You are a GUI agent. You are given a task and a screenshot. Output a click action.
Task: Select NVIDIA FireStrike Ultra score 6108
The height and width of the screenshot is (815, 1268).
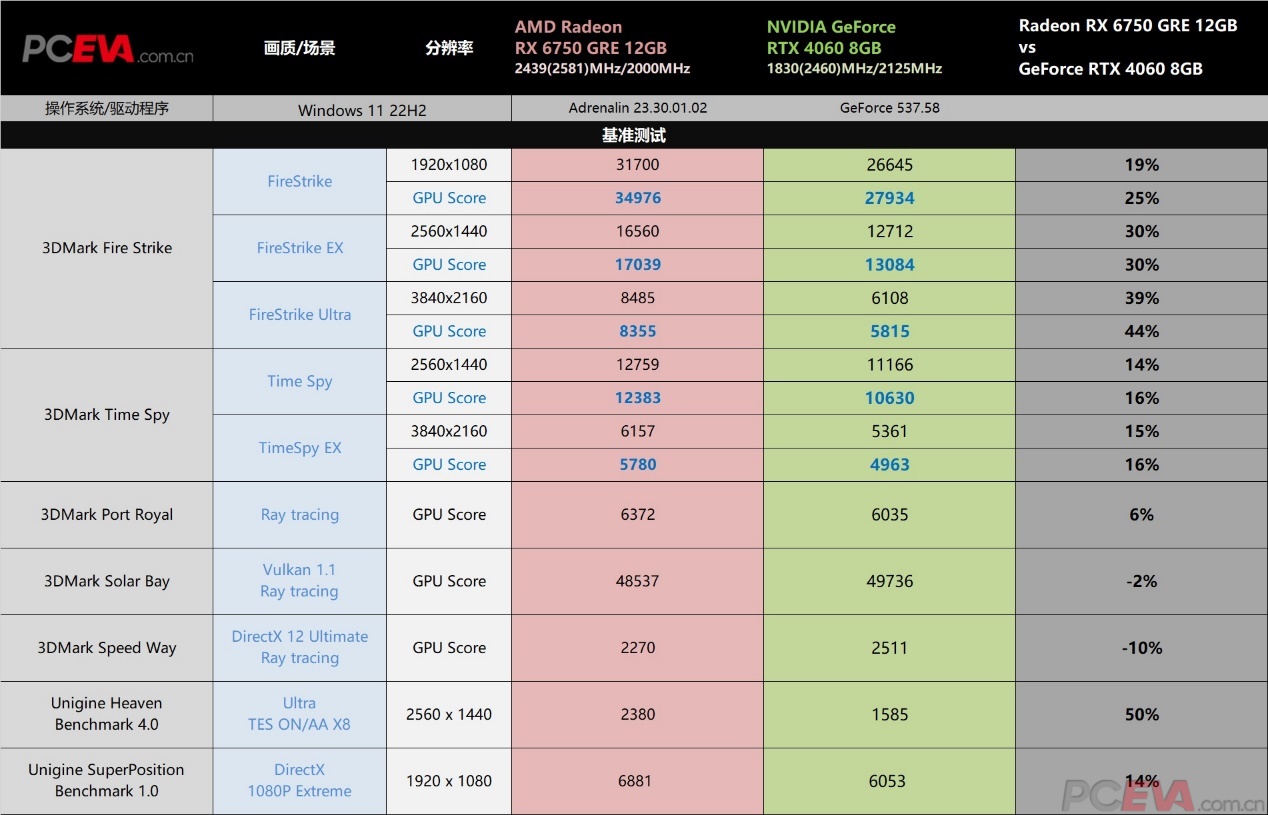coord(890,298)
